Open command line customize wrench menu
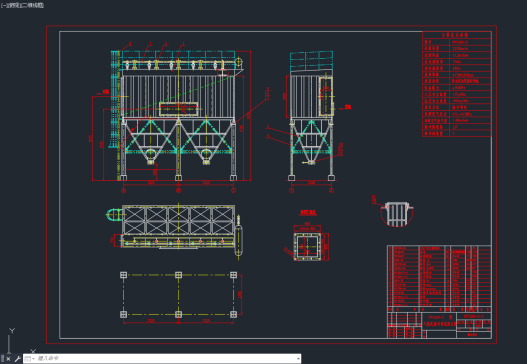 17,359
